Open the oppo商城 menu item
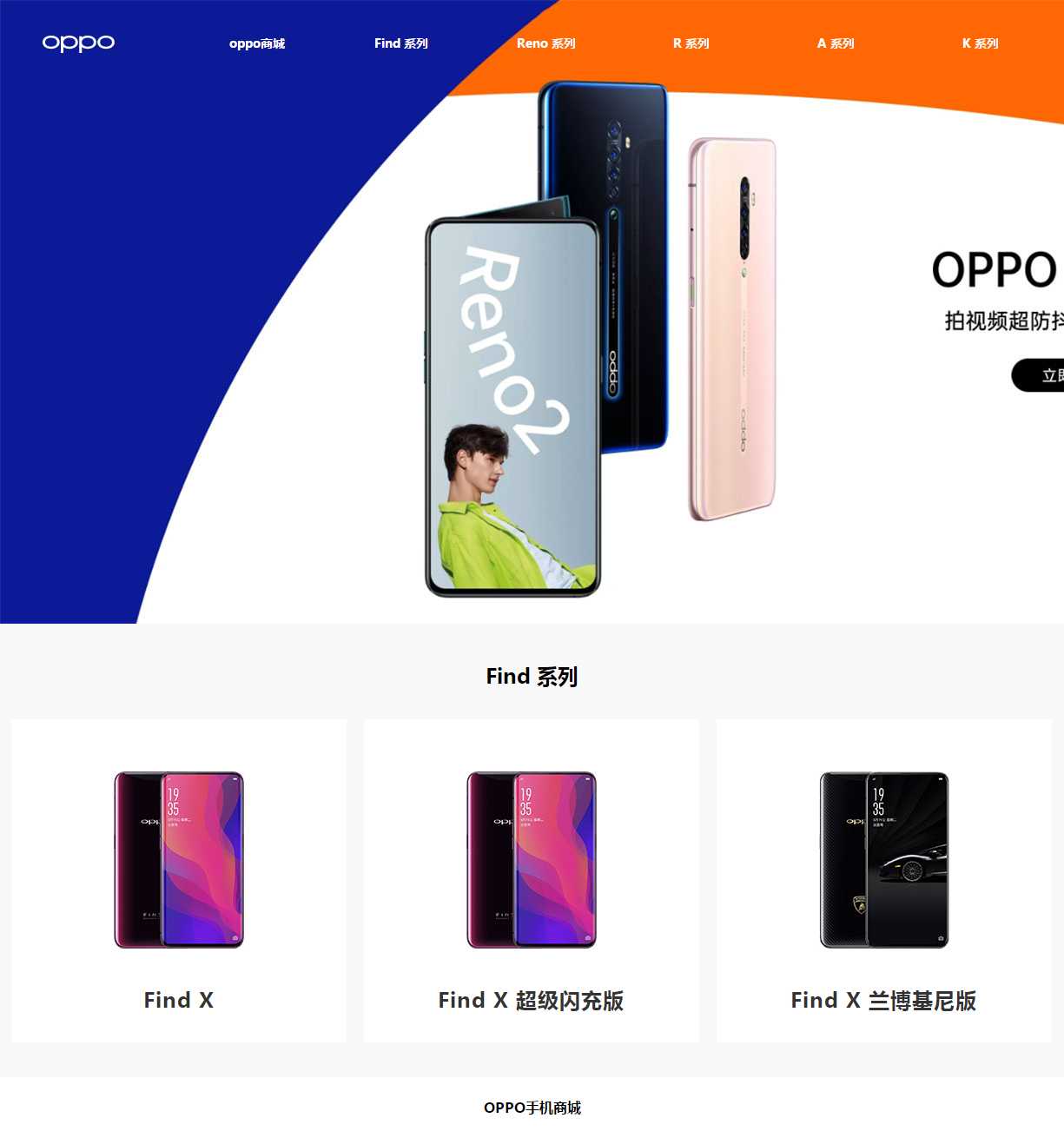1064x1138 pixels. coord(257,43)
